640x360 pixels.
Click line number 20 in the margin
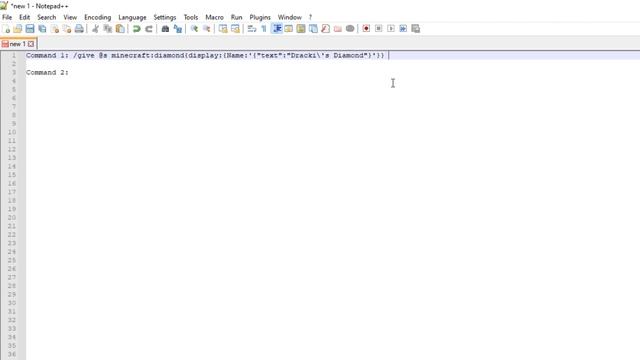(12, 218)
